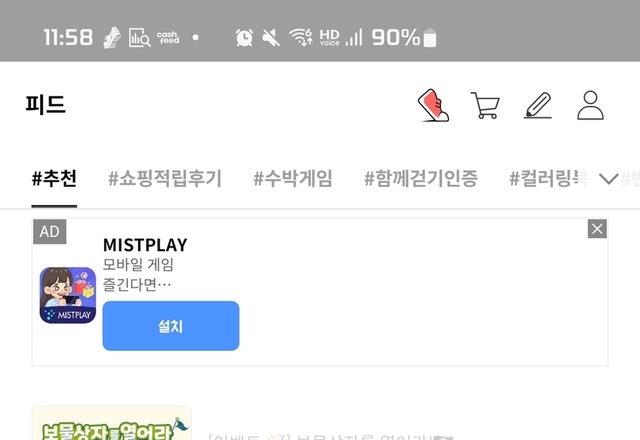
Task: Tap the blue 설치 install button
Action: (x=171, y=326)
